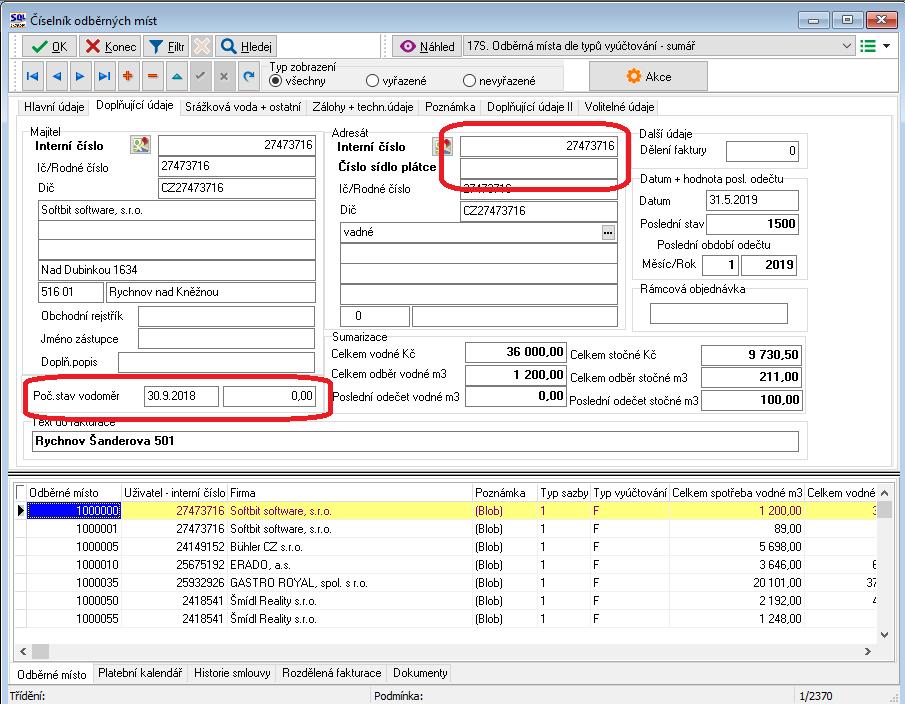Image resolution: width=905 pixels, height=704 pixels.
Task: Click Obchodní rejstřík input field
Action: [x=226, y=316]
